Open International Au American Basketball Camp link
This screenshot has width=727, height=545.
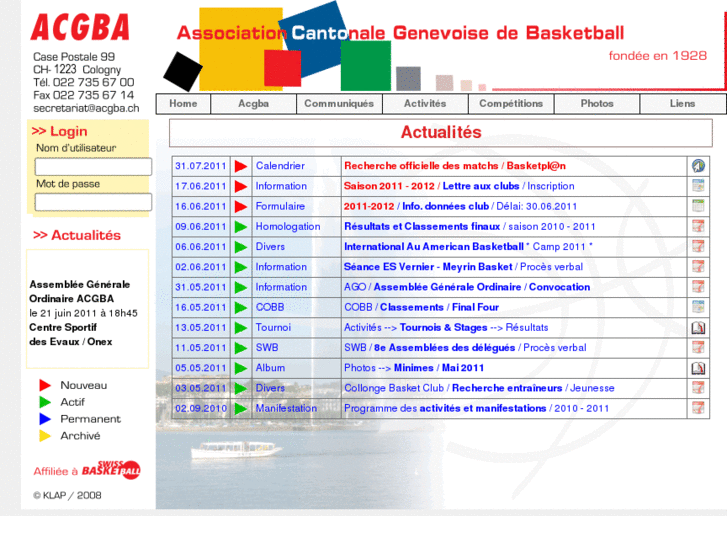click(468, 246)
